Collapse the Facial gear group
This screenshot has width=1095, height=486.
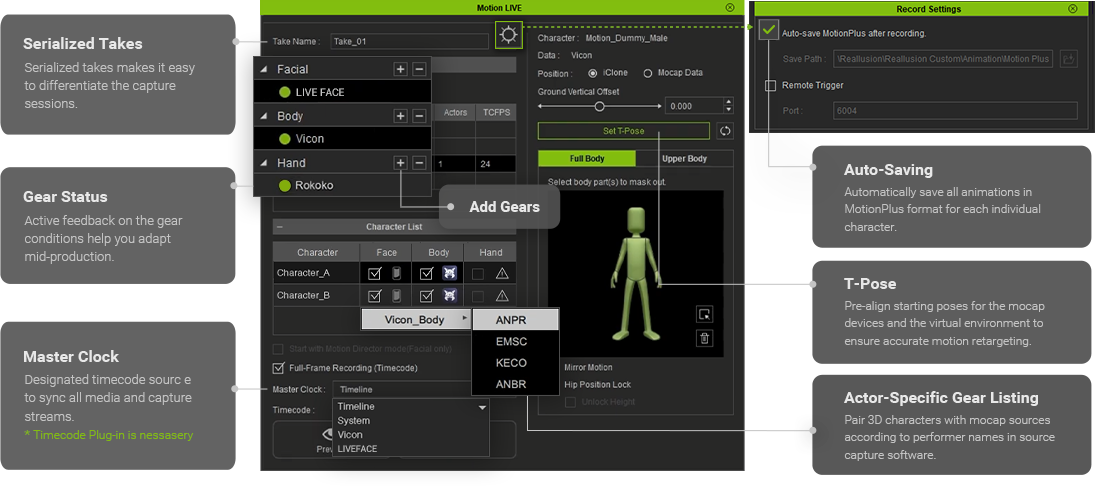coord(264,70)
